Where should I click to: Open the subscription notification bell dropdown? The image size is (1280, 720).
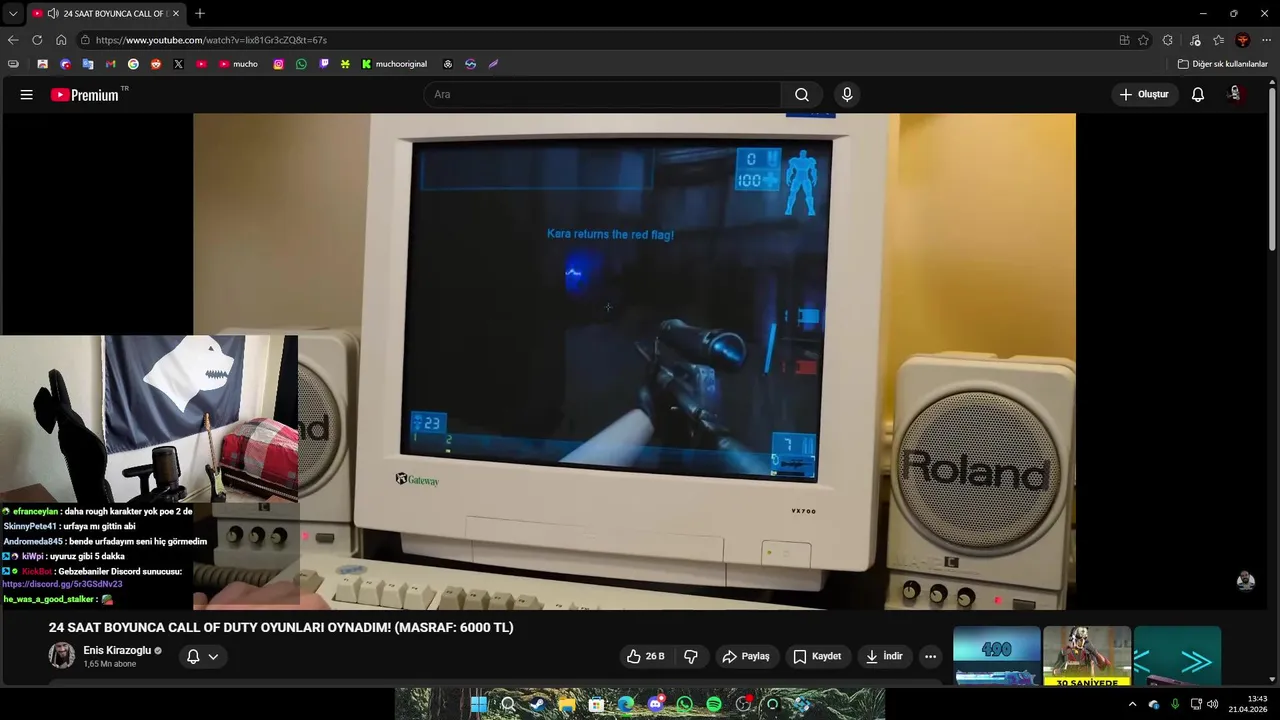(x=202, y=657)
